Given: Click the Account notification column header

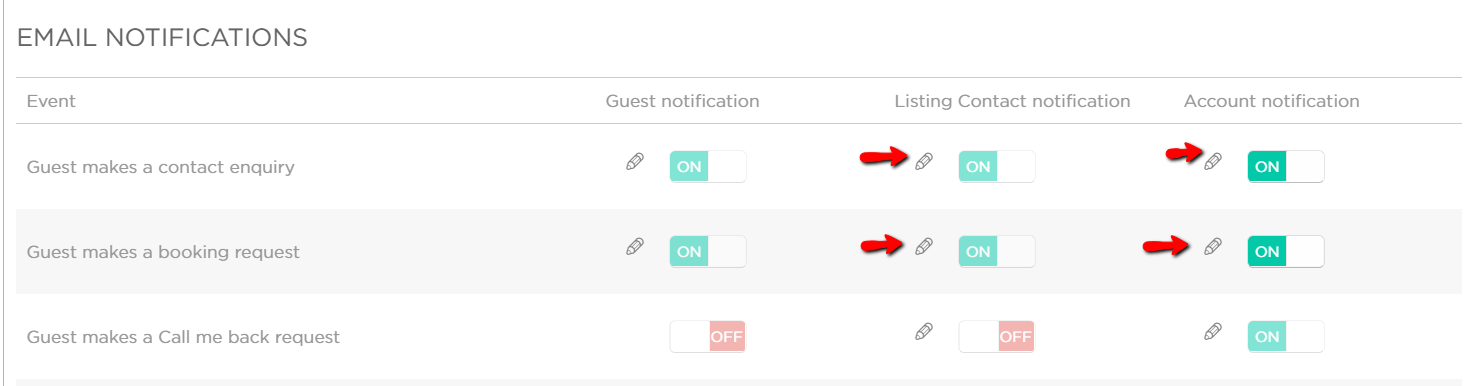Looking at the screenshot, I should click(x=1272, y=101).
